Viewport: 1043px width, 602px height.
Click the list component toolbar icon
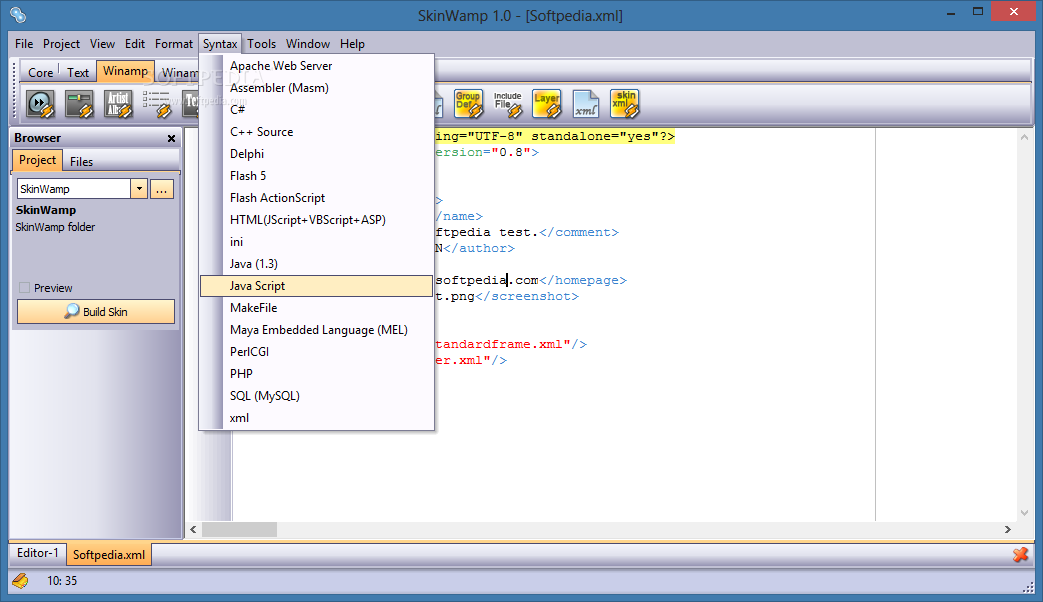[158, 104]
